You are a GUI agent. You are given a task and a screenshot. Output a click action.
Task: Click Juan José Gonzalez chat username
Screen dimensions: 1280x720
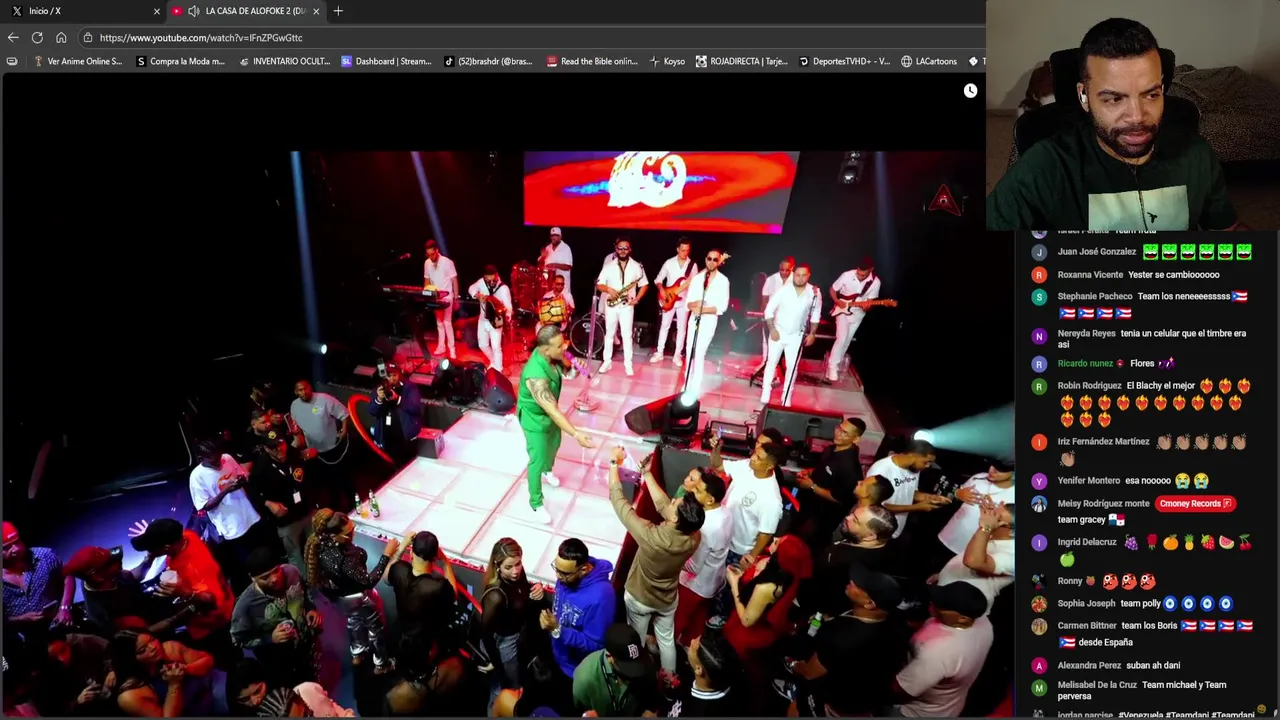(1096, 252)
